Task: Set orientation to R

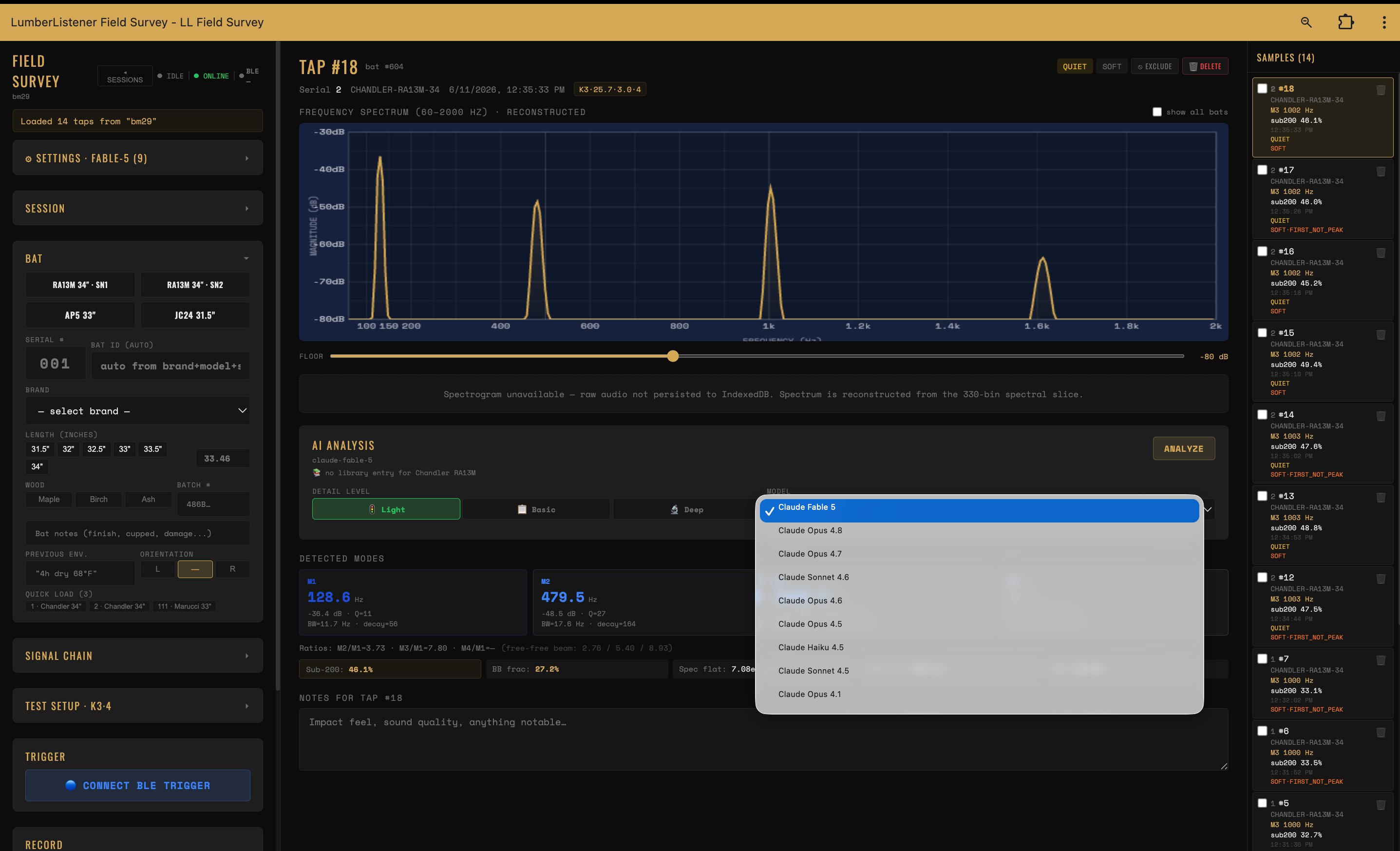Action: pos(232,569)
